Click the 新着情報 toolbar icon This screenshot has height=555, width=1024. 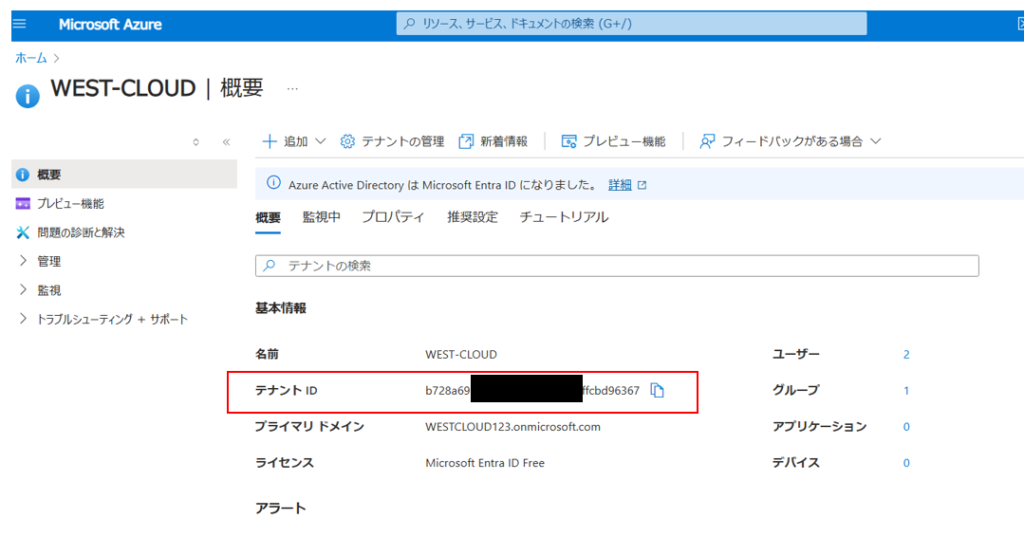tap(466, 141)
